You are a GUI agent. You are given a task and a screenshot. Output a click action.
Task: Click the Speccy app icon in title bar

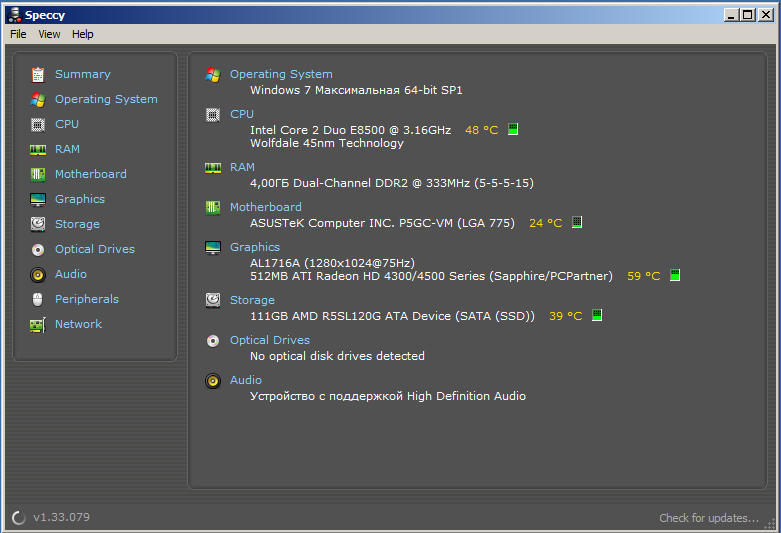[x=15, y=15]
